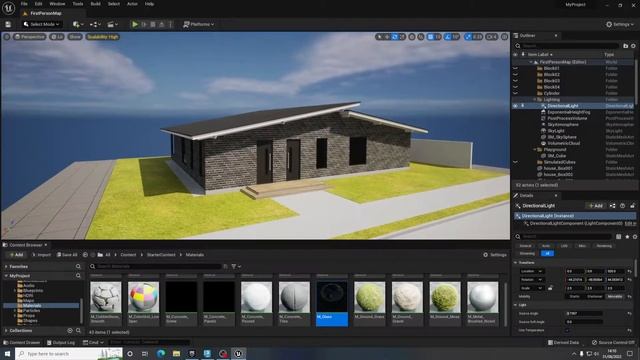Open the Actor menu
Viewport: 640px width, 360px height.
(132, 4)
